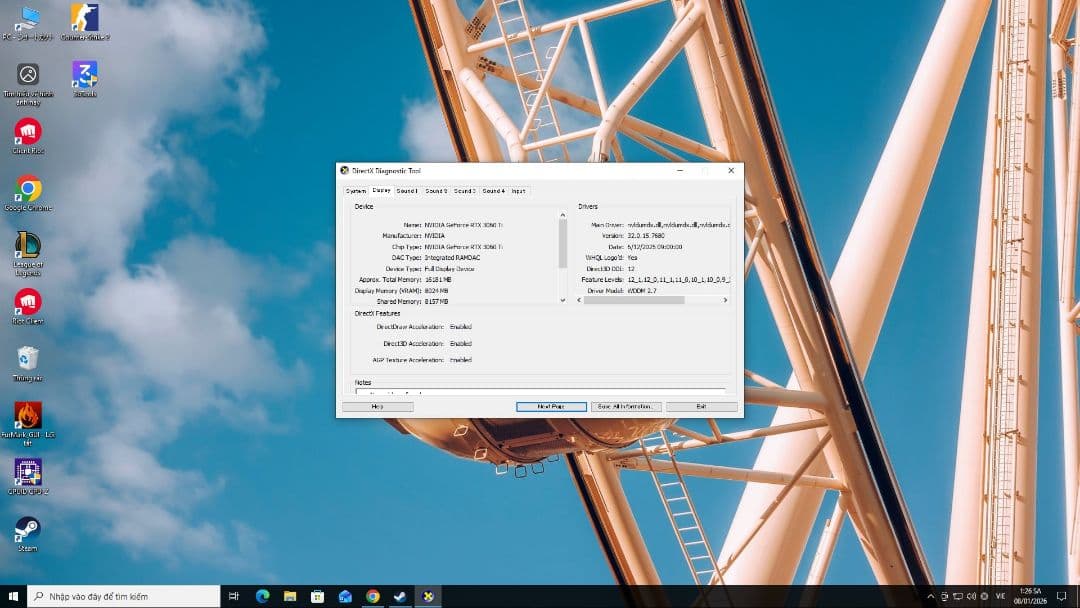Screen dimensions: 1080x608
Task: Launch the Riot Client
Action: coord(27,302)
